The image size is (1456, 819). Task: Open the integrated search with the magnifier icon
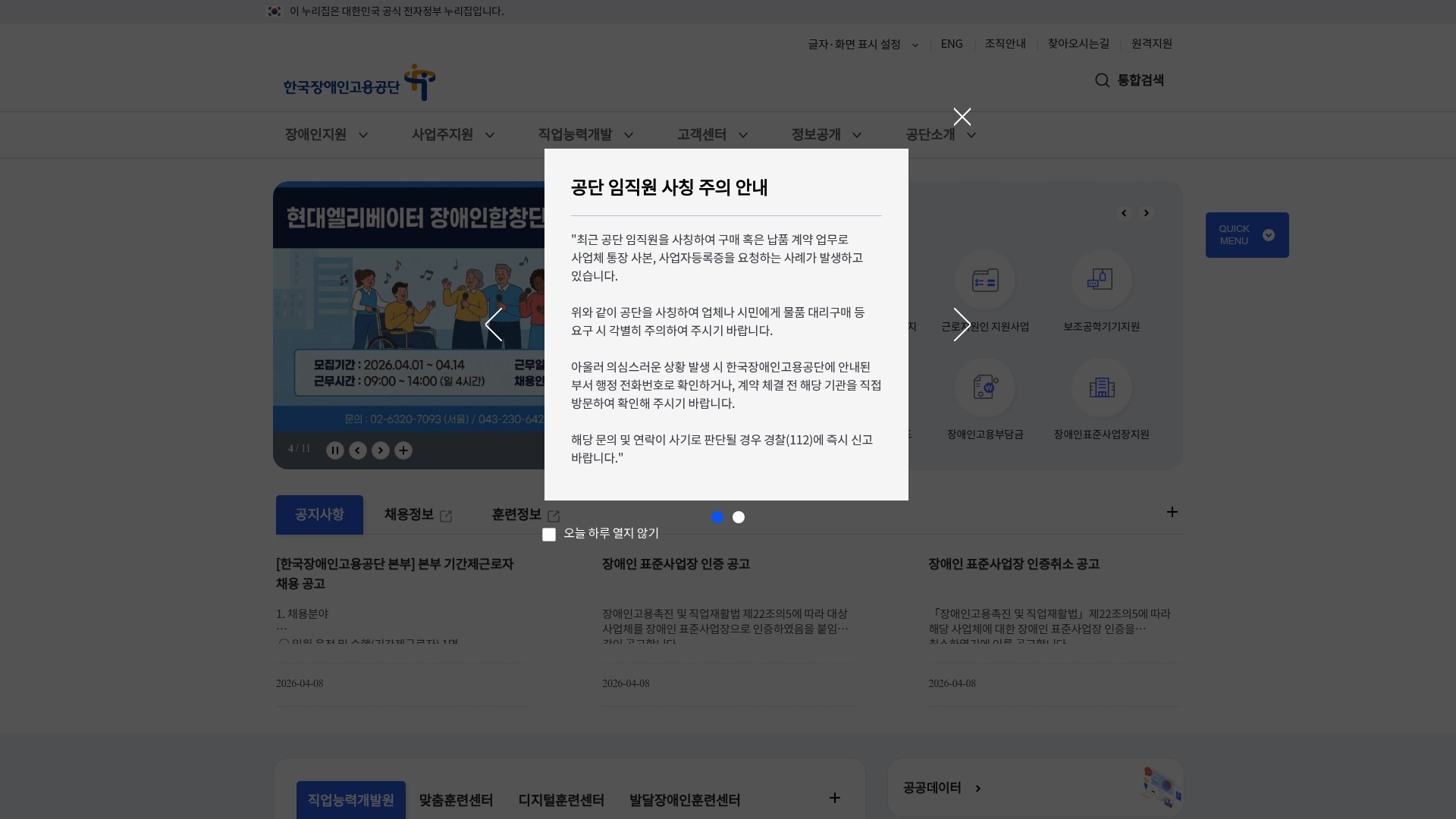[x=1102, y=80]
